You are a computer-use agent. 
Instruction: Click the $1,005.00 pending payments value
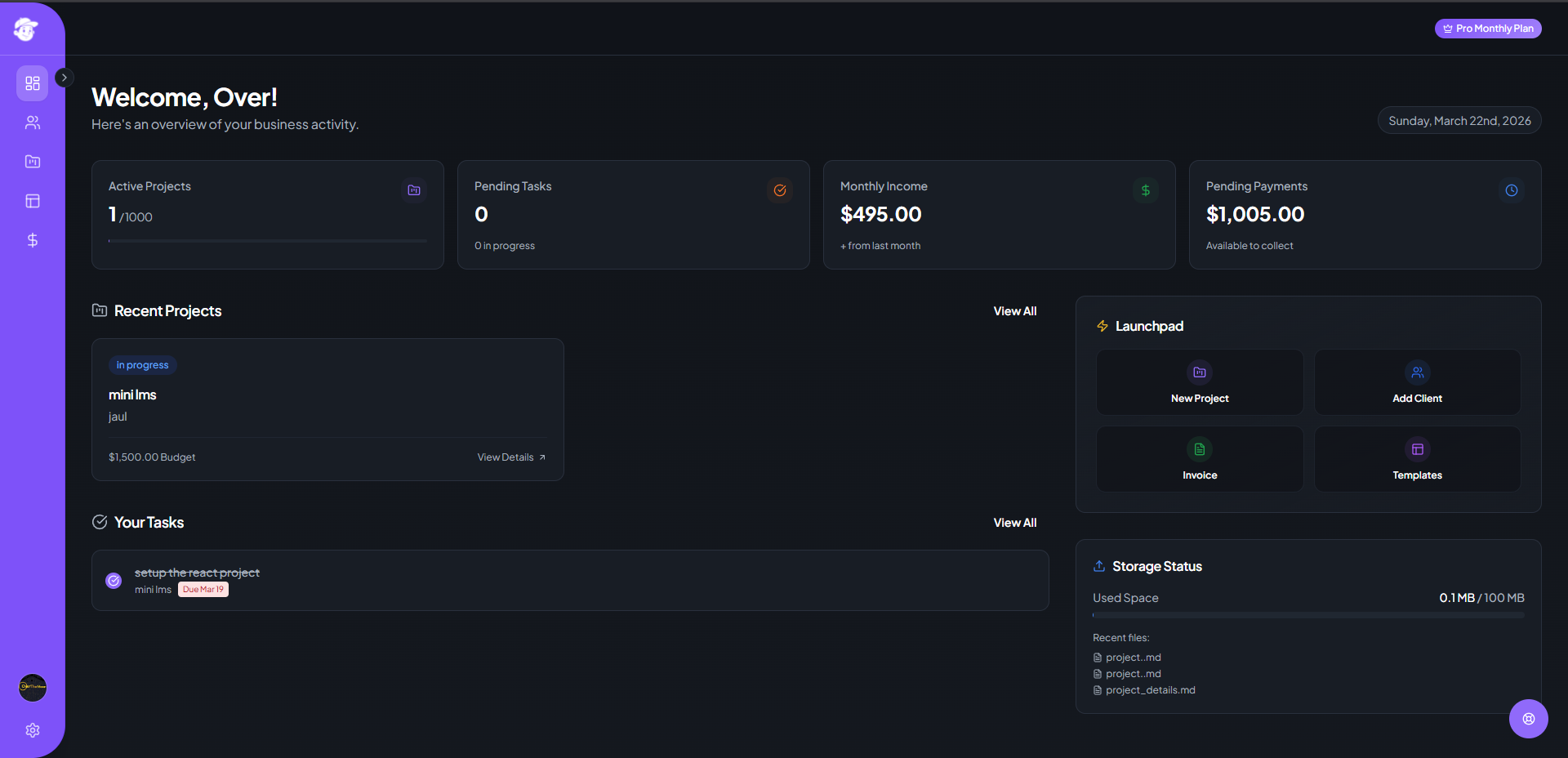click(x=1255, y=214)
